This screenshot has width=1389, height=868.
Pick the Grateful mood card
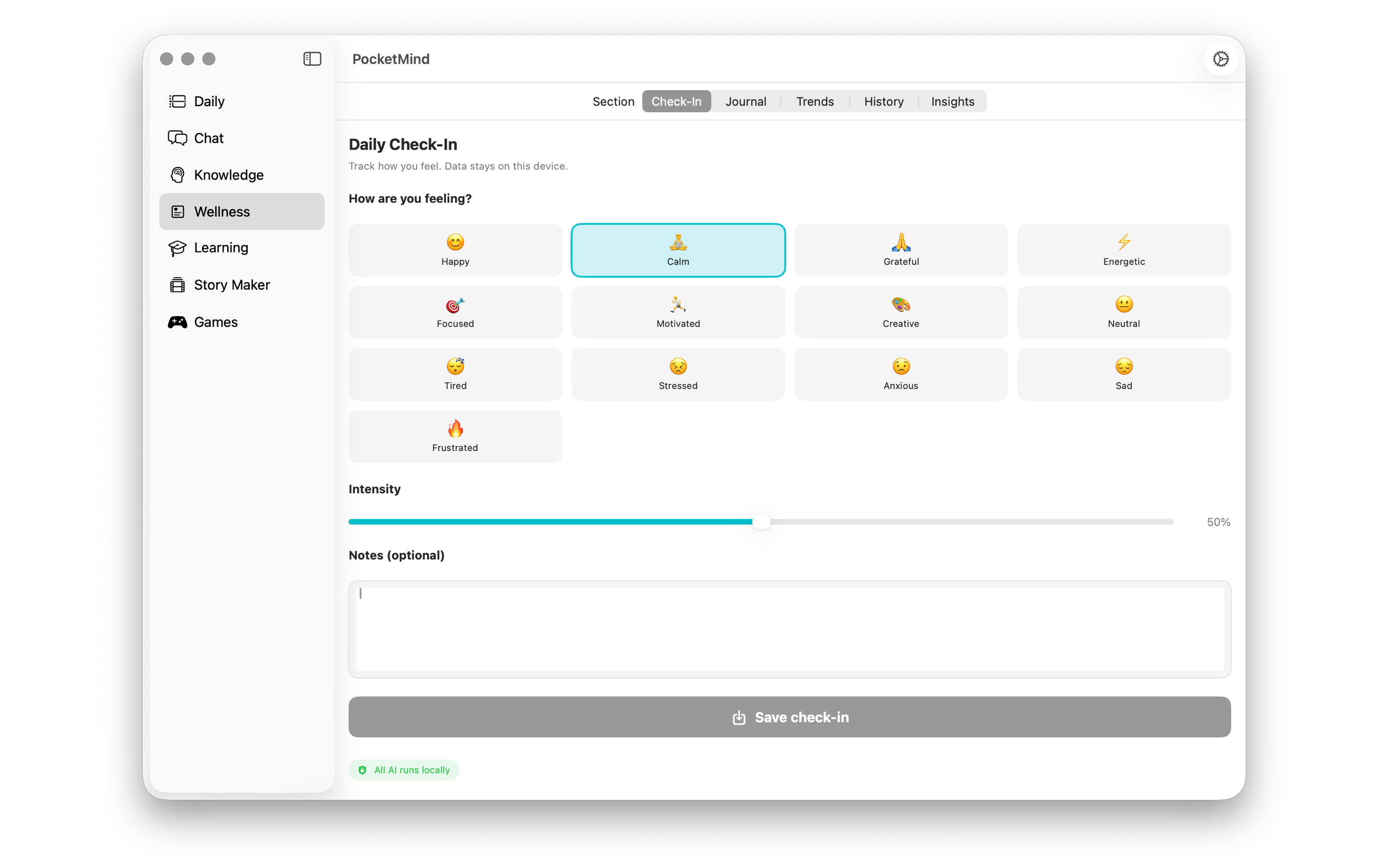(900, 250)
